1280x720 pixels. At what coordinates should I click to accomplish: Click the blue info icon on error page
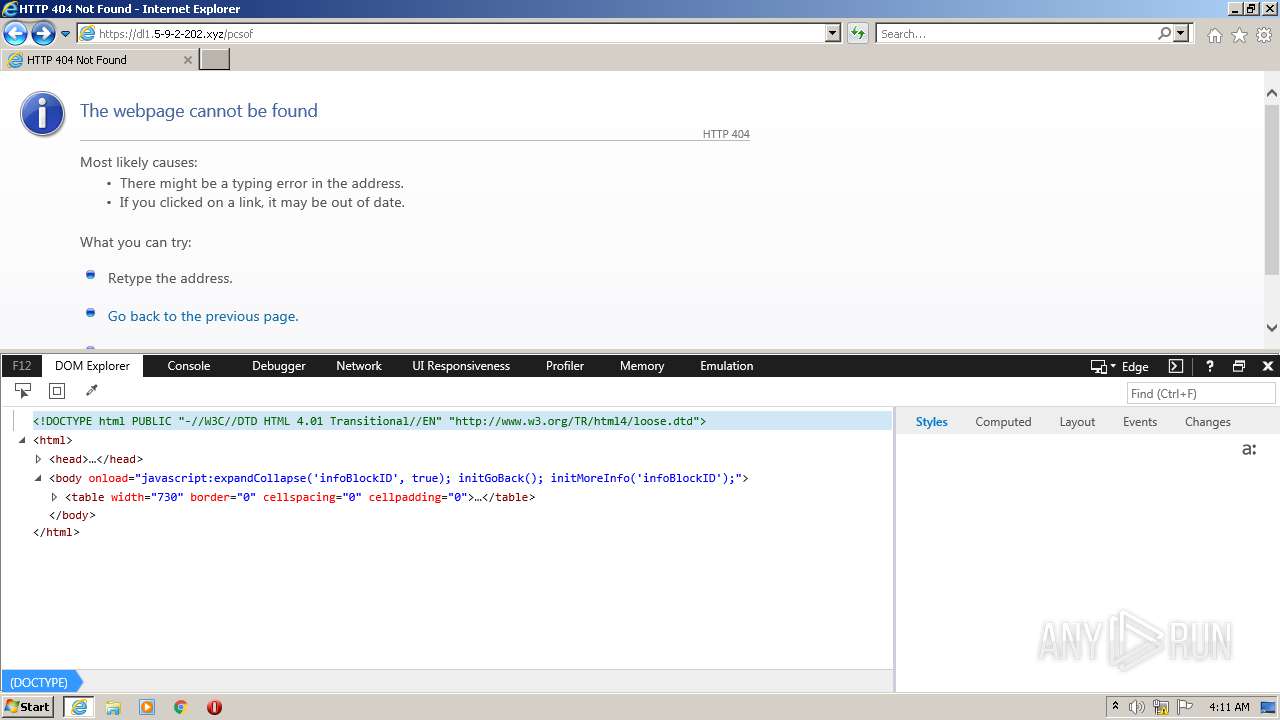pos(42,114)
